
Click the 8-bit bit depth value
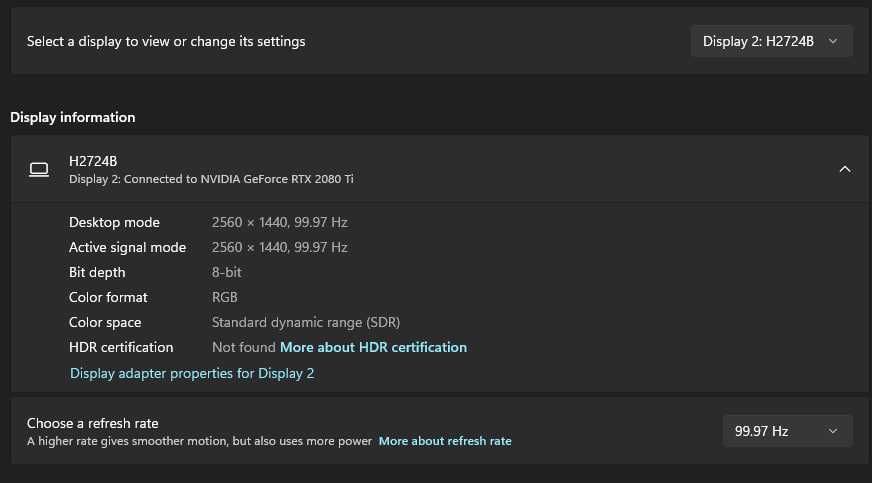pyautogui.click(x=227, y=272)
